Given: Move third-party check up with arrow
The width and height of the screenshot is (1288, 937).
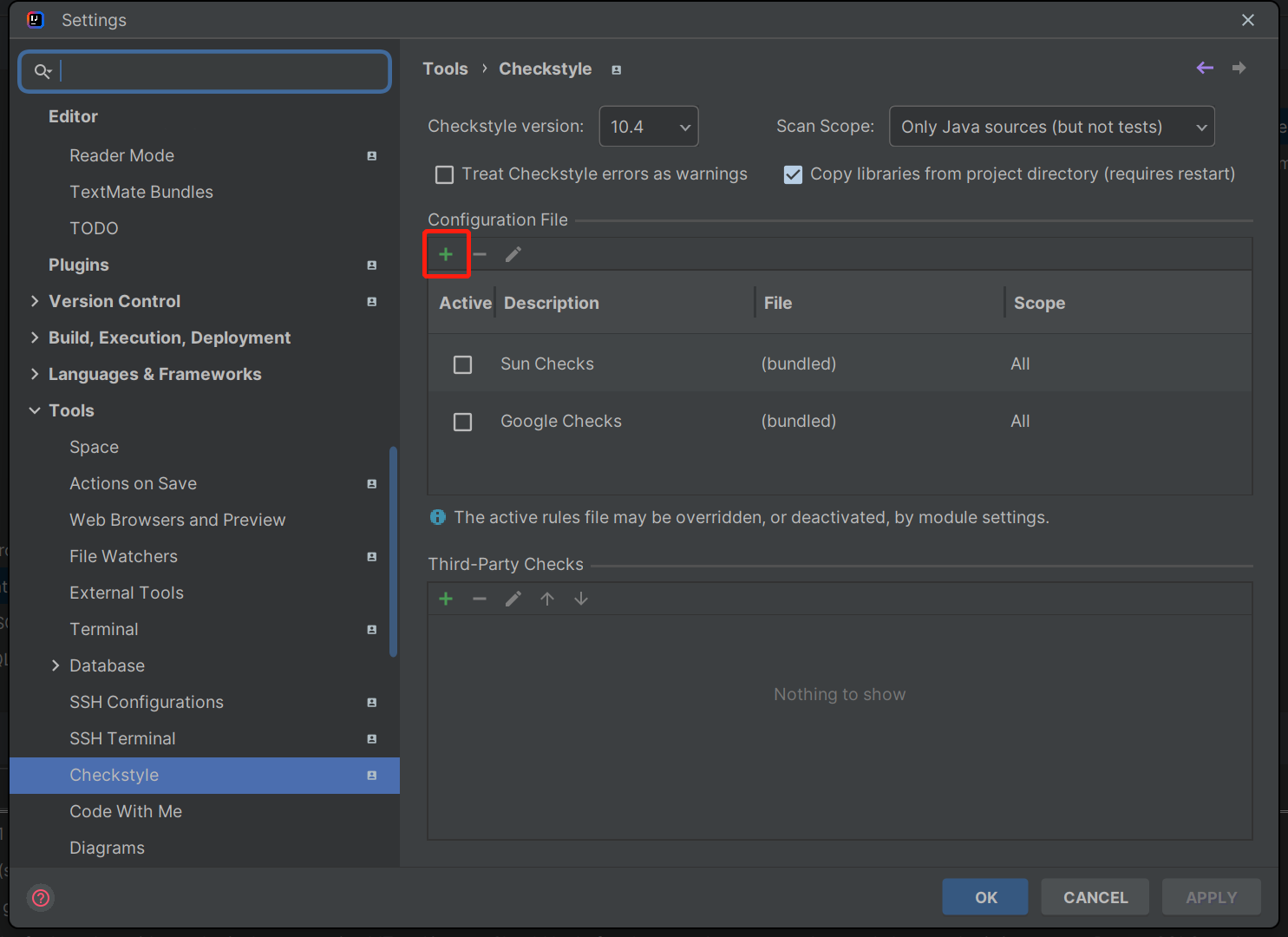Looking at the screenshot, I should coord(547,599).
